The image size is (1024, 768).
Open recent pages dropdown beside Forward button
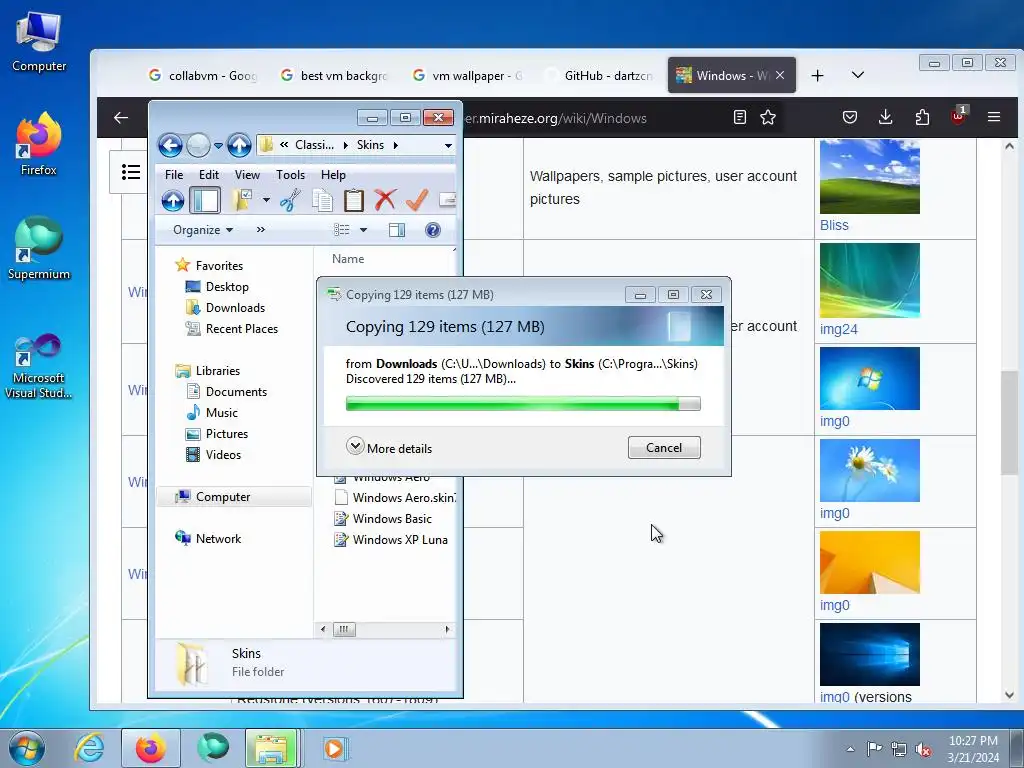click(x=218, y=145)
